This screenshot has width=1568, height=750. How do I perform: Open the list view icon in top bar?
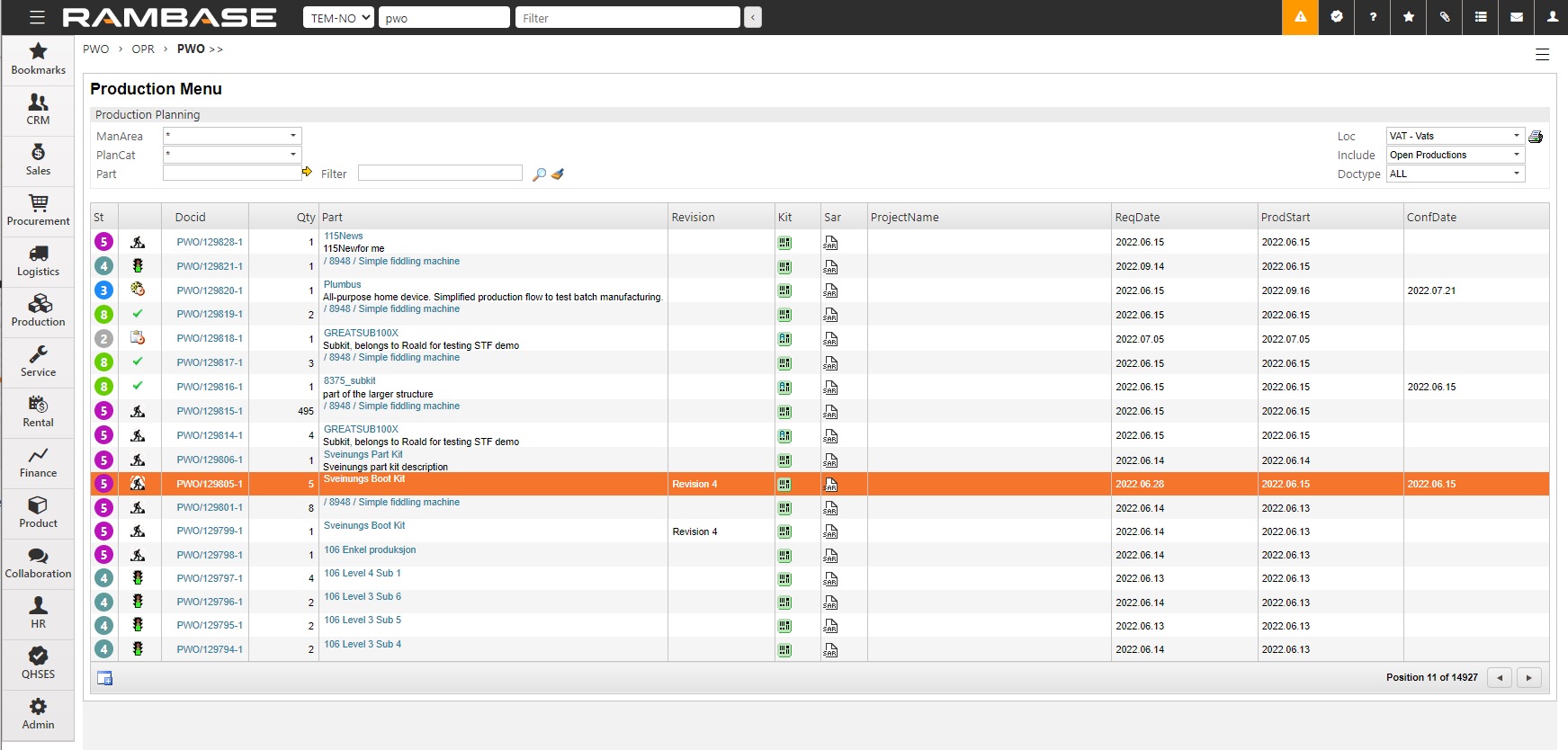[x=1480, y=17]
